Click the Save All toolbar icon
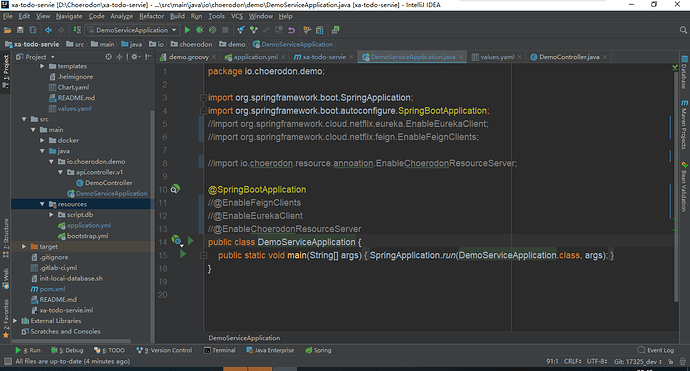The width and height of the screenshot is (690, 371). click(20, 30)
